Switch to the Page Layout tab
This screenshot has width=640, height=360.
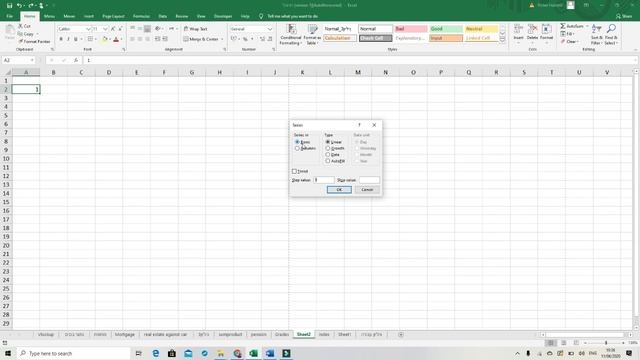pyautogui.click(x=113, y=16)
